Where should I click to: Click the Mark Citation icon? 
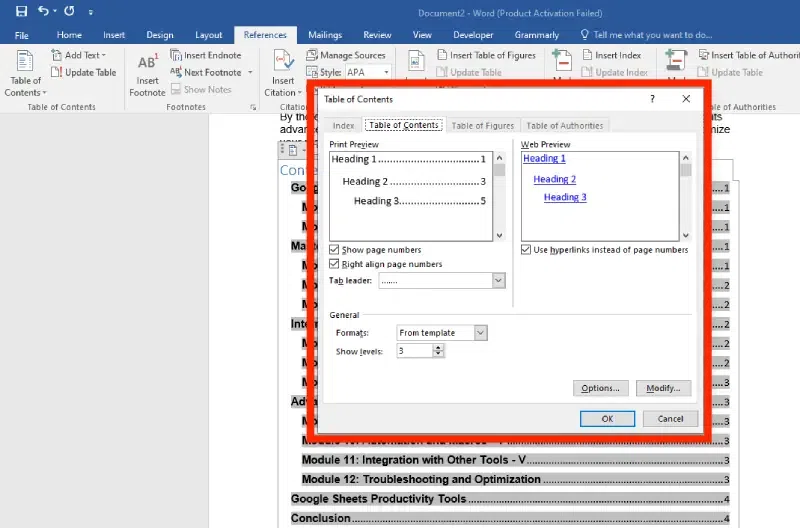(x=676, y=61)
